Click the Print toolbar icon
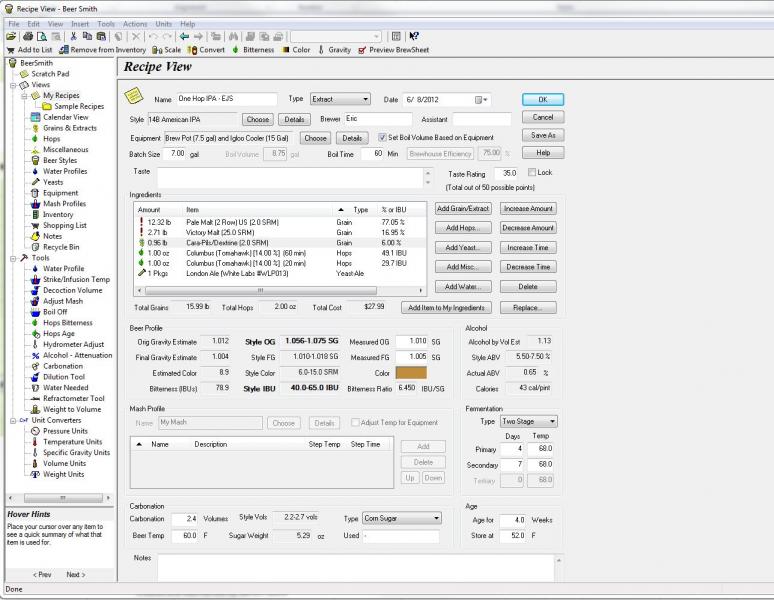This screenshot has width=774, height=600. (28, 37)
